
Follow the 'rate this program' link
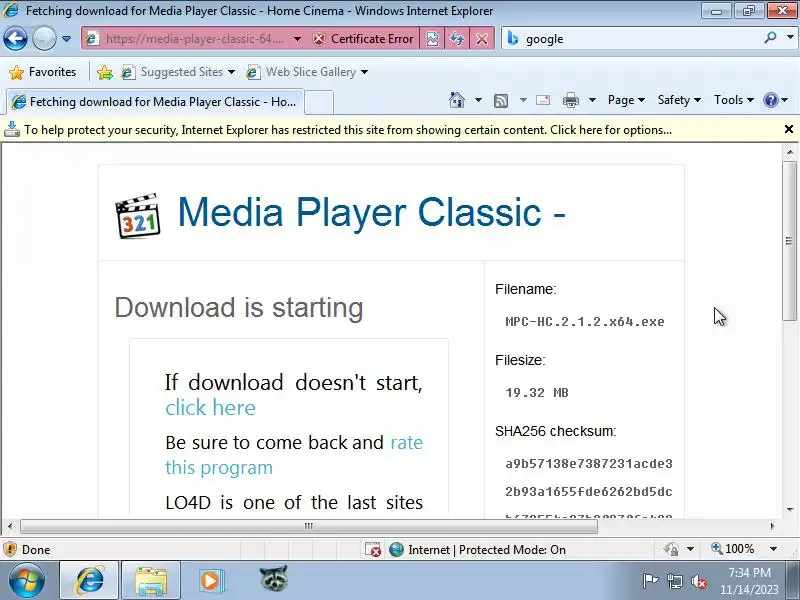pos(294,455)
